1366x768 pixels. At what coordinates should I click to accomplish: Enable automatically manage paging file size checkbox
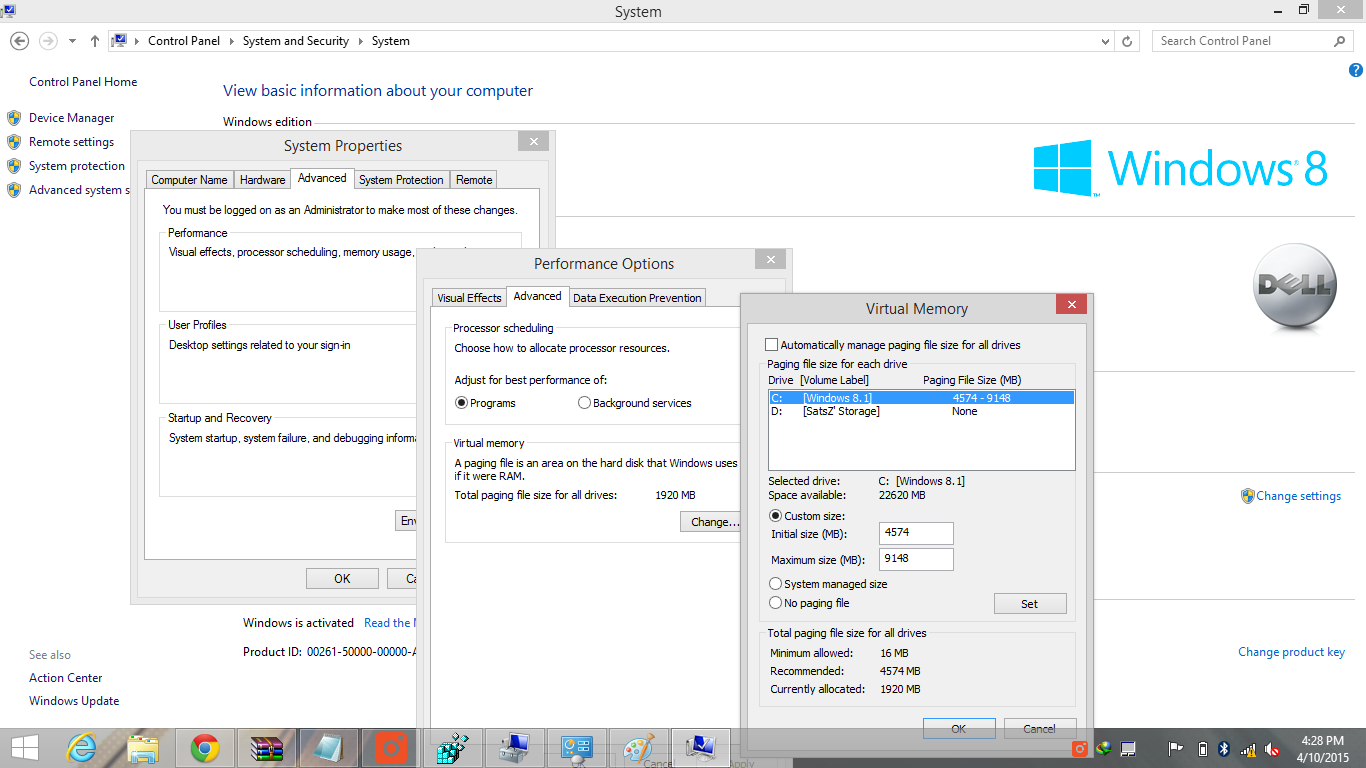coord(771,344)
